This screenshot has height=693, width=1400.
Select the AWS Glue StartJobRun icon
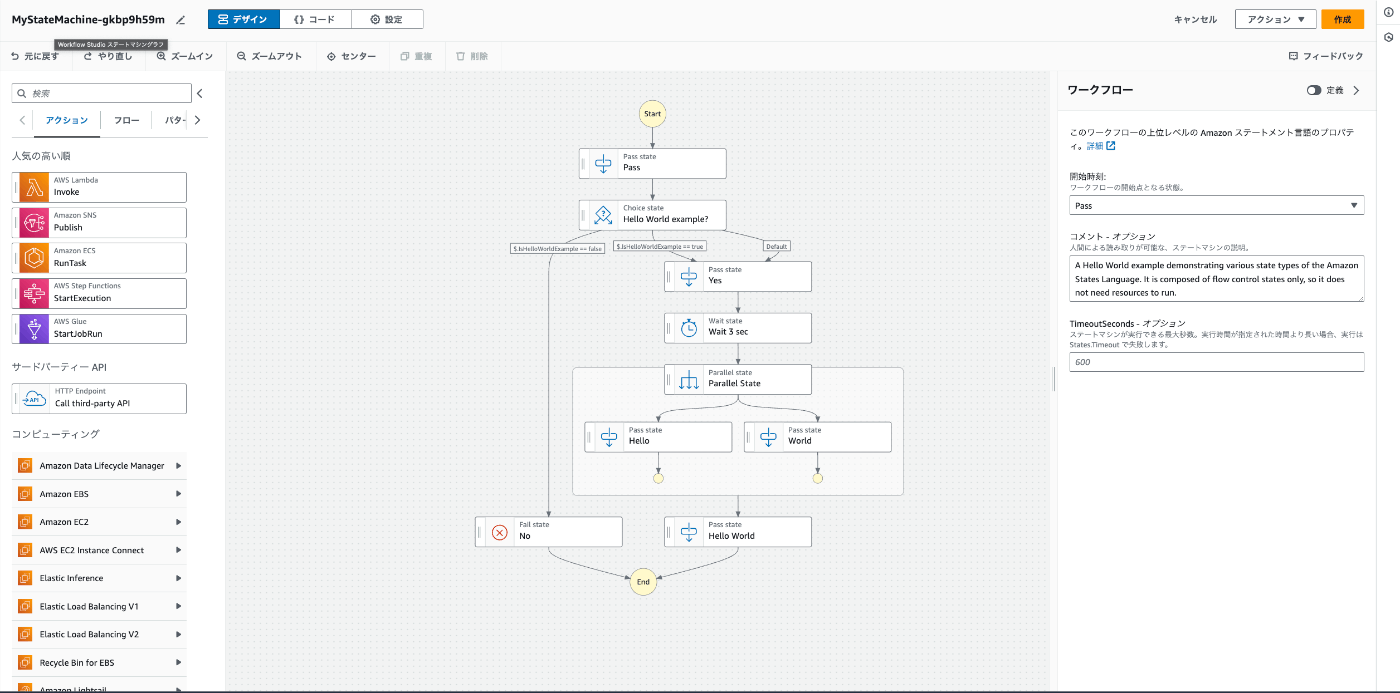tap(34, 329)
